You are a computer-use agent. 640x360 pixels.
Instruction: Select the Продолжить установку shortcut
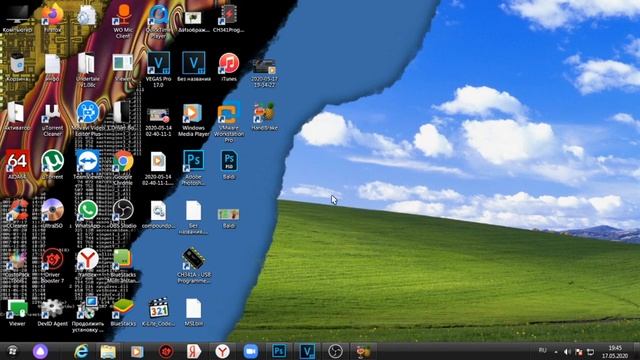click(x=87, y=315)
